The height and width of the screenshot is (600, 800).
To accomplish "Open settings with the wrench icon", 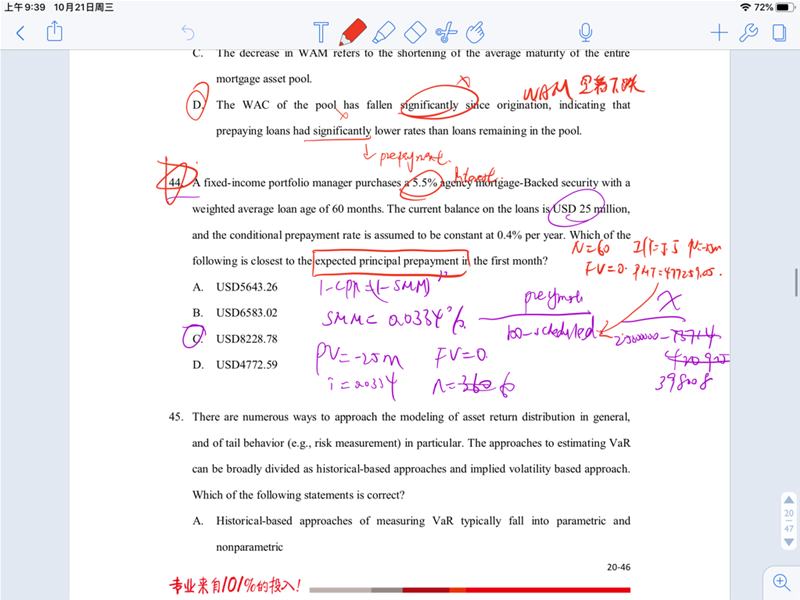I will click(748, 33).
